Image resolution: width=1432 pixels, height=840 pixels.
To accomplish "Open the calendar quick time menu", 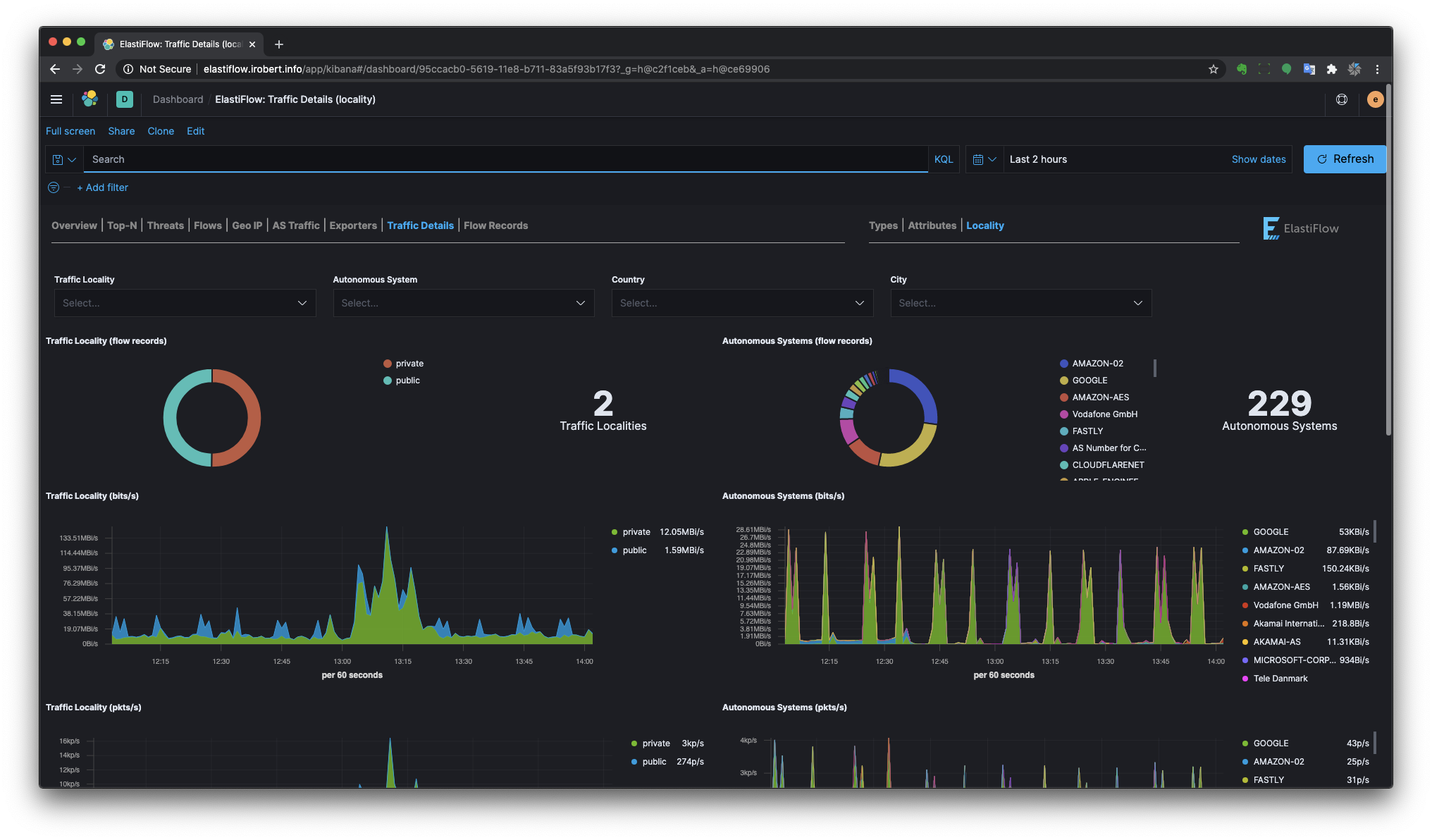I will 984,159.
